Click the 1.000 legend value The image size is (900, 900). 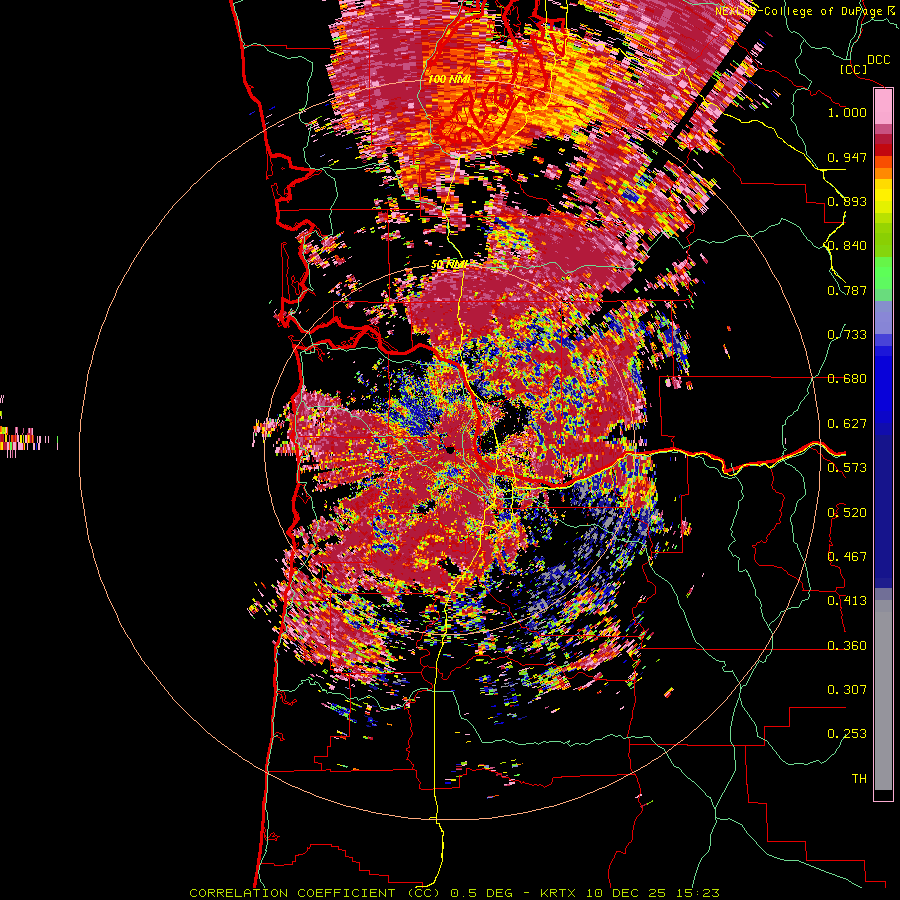pos(847,112)
